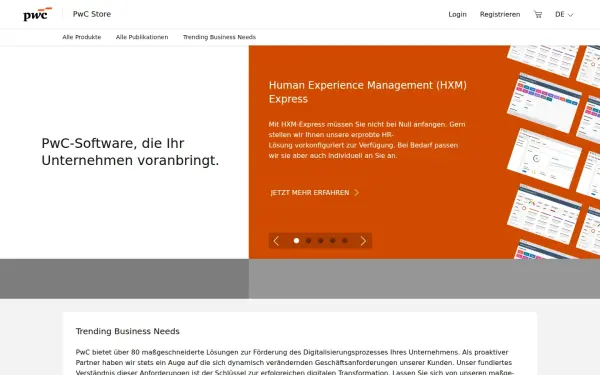Click the PwC logo
The width and height of the screenshot is (600, 375).
pyautogui.click(x=38, y=14)
